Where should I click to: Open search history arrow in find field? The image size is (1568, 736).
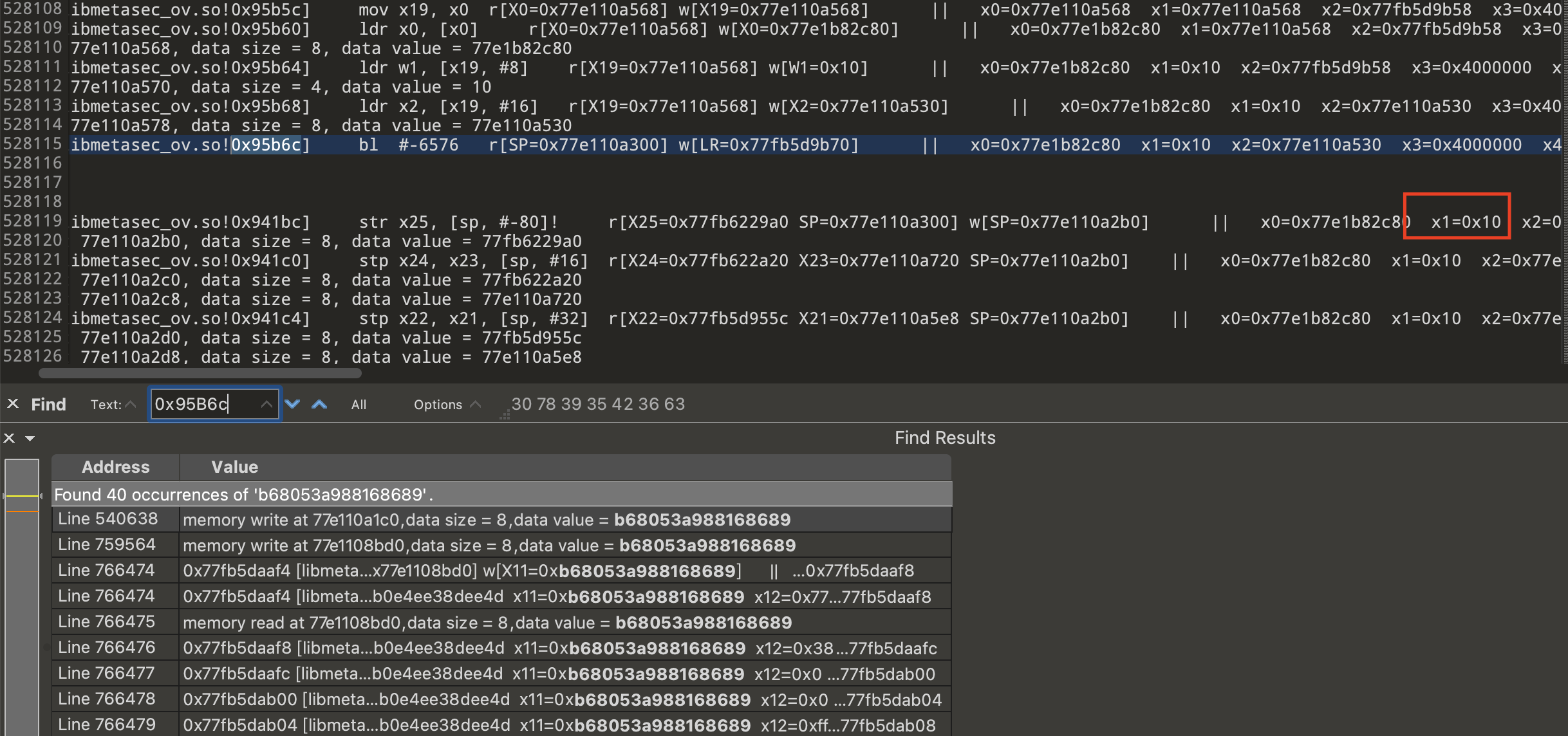tap(266, 404)
